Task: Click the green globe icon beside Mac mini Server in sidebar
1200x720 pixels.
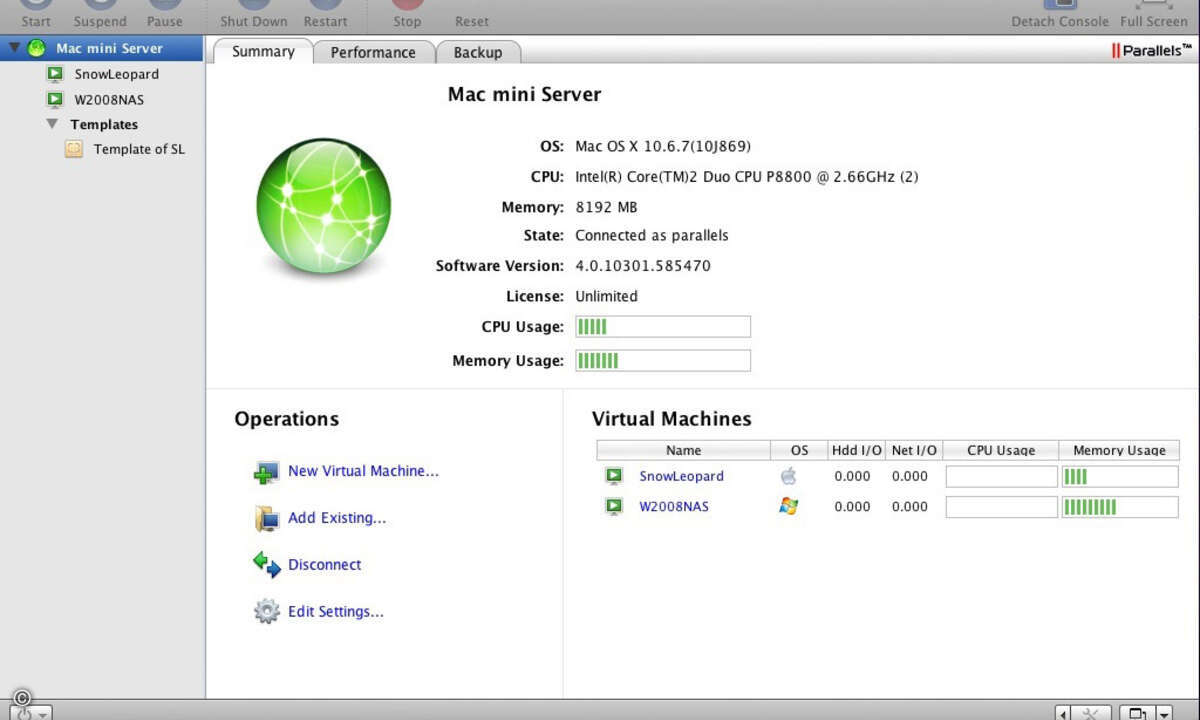Action: pos(37,48)
